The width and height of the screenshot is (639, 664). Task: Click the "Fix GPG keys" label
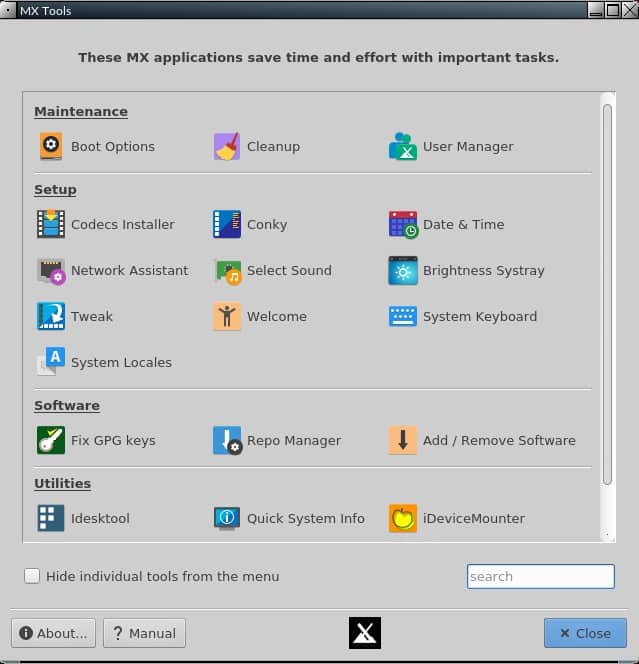pyautogui.click(x=113, y=440)
